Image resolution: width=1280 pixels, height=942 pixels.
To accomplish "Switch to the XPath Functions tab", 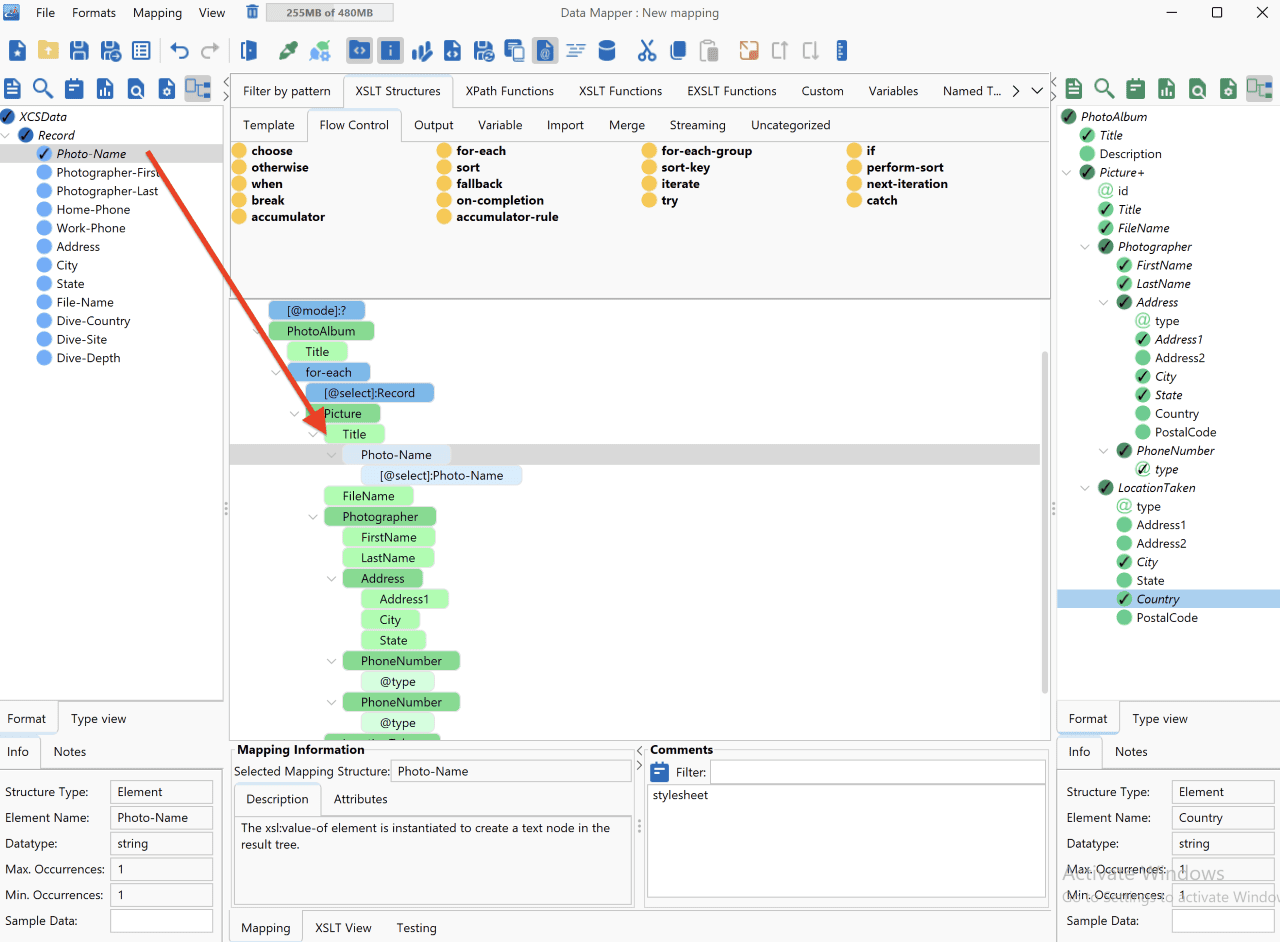I will click(x=510, y=91).
